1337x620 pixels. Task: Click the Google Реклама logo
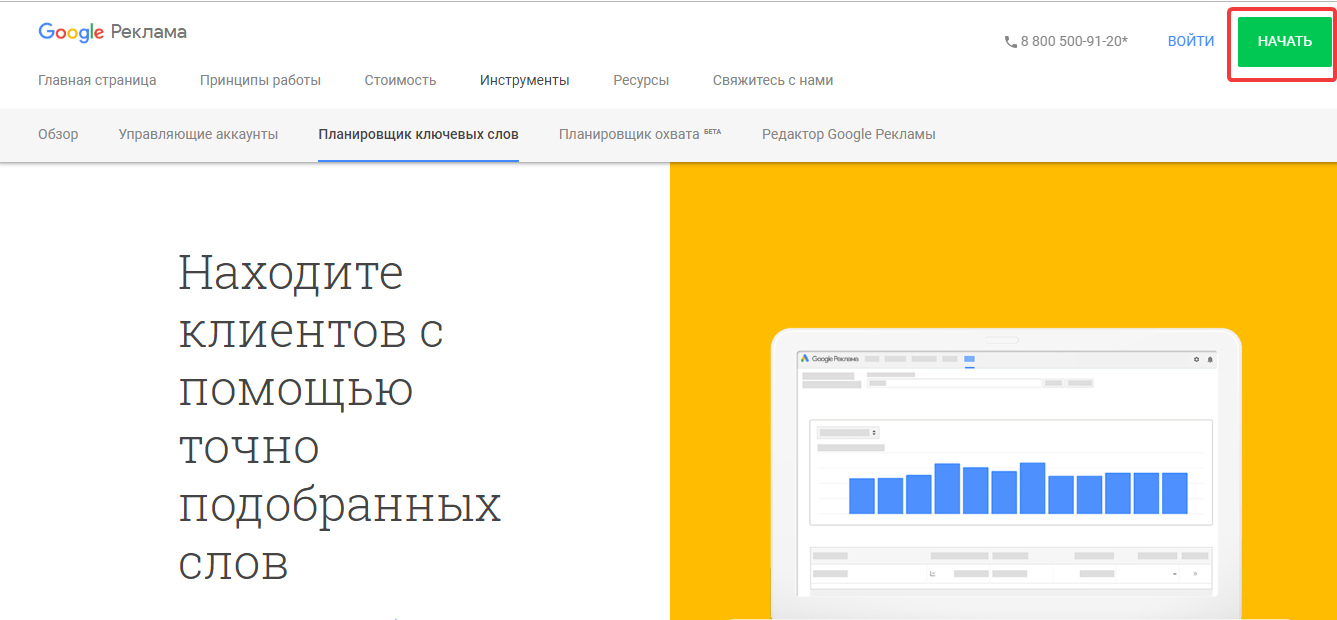[x=112, y=32]
